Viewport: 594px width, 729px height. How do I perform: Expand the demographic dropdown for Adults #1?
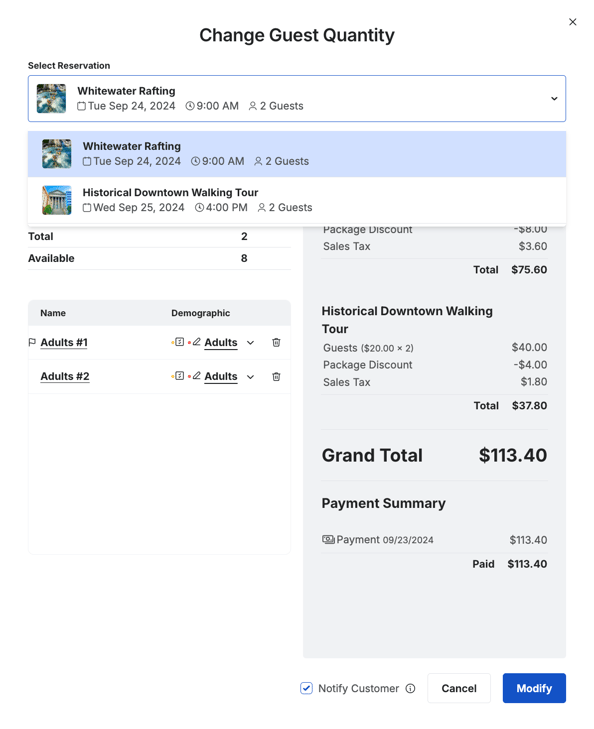pos(251,343)
